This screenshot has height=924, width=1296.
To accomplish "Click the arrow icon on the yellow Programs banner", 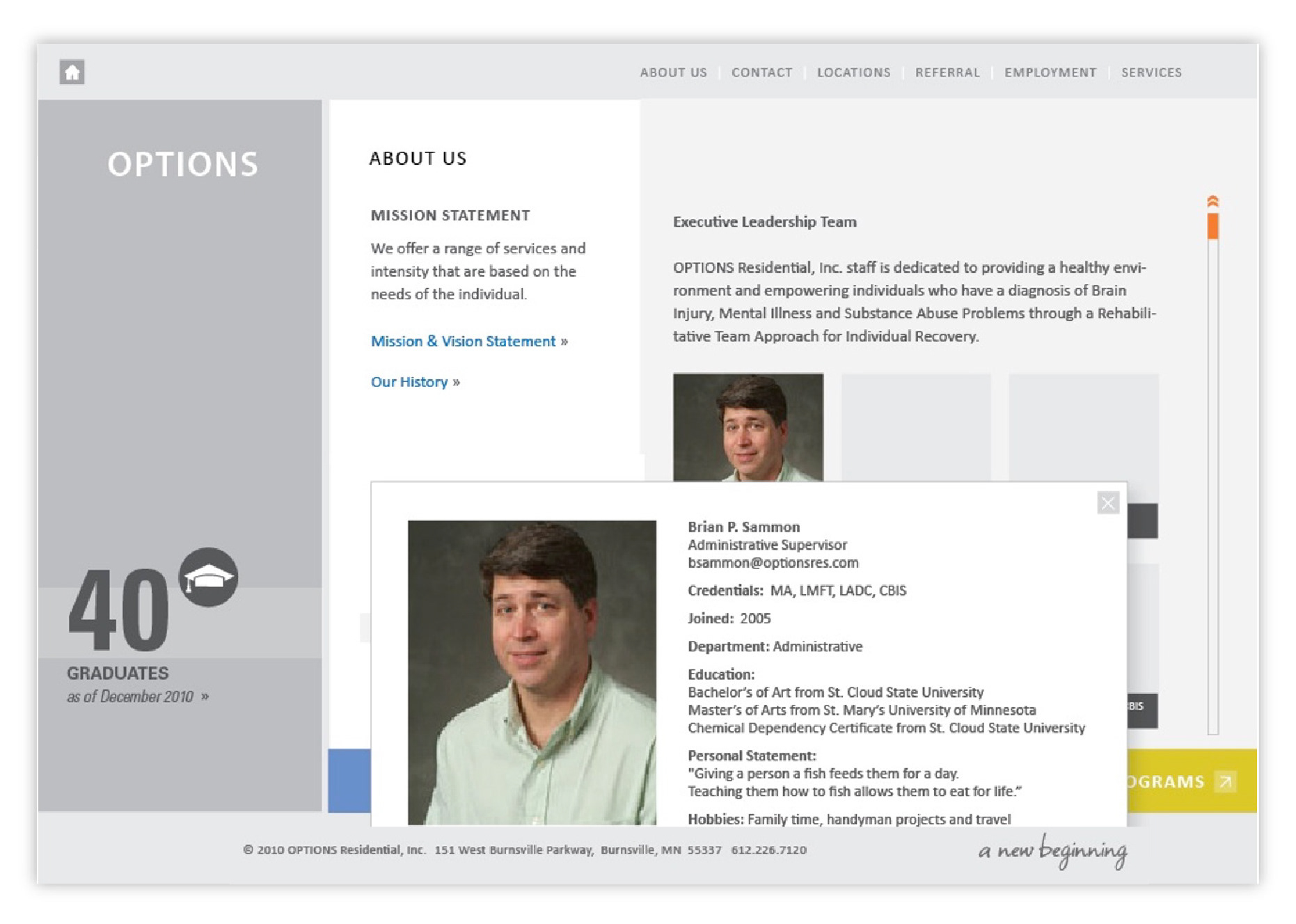I will pyautogui.click(x=1225, y=781).
